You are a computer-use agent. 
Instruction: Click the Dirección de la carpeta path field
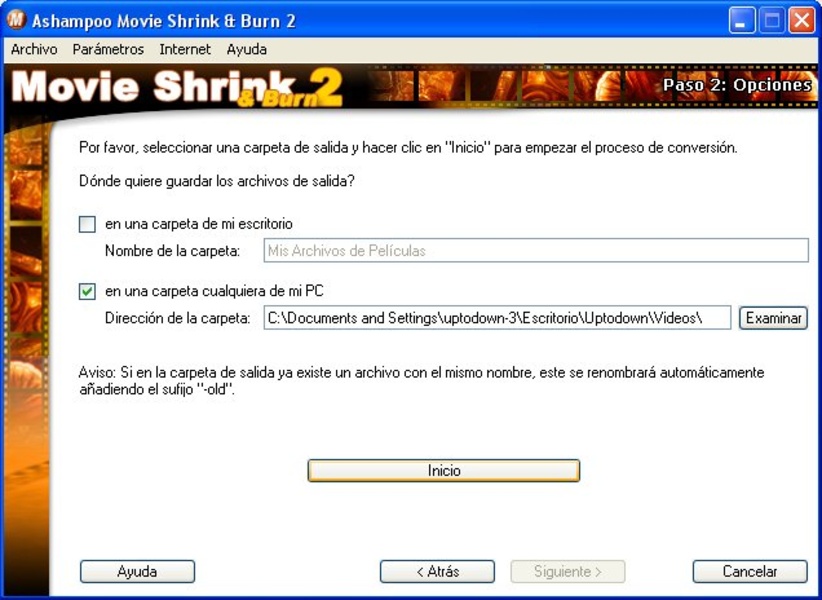click(x=497, y=318)
